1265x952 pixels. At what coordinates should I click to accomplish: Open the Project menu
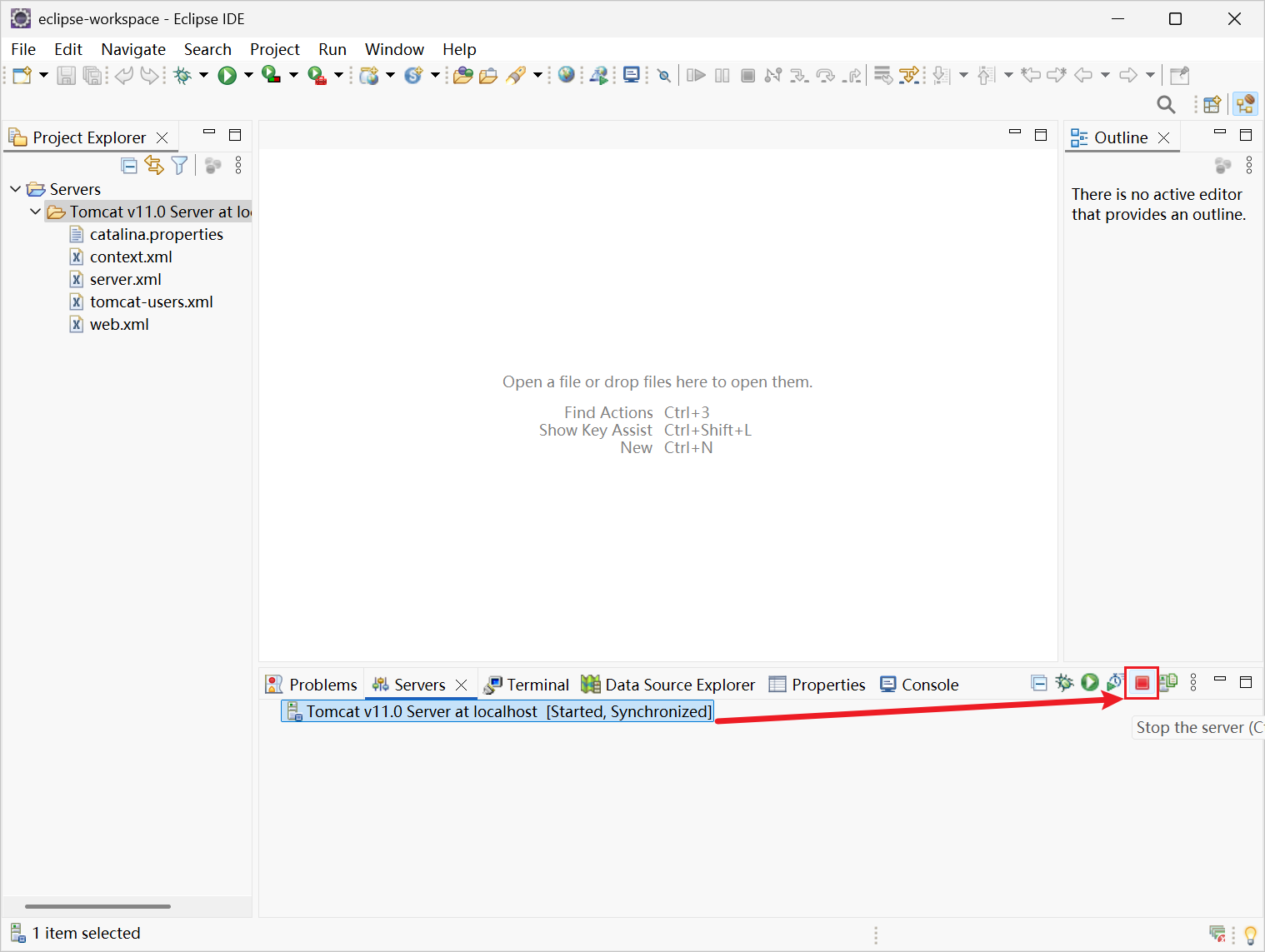pos(275,49)
